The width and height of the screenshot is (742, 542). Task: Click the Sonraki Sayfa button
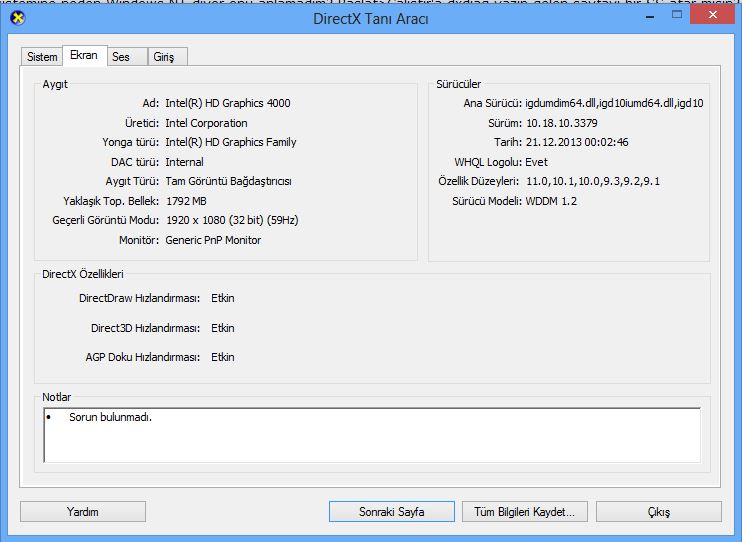[x=392, y=512]
